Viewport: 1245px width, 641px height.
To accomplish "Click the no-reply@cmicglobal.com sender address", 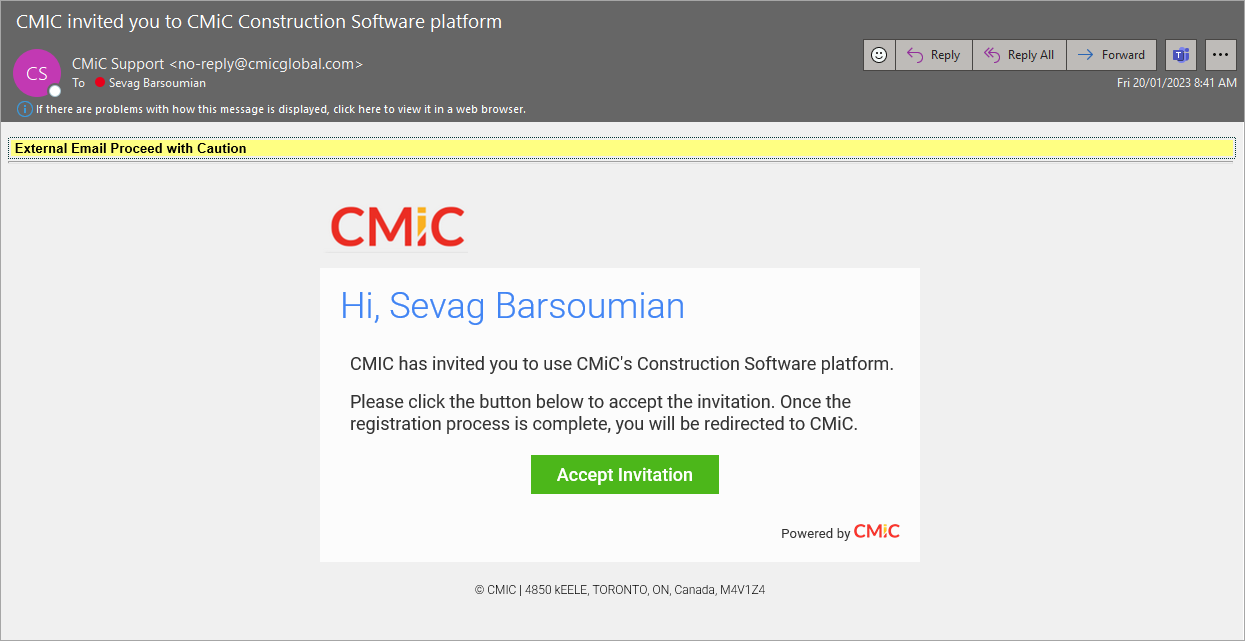I will 266,62.
